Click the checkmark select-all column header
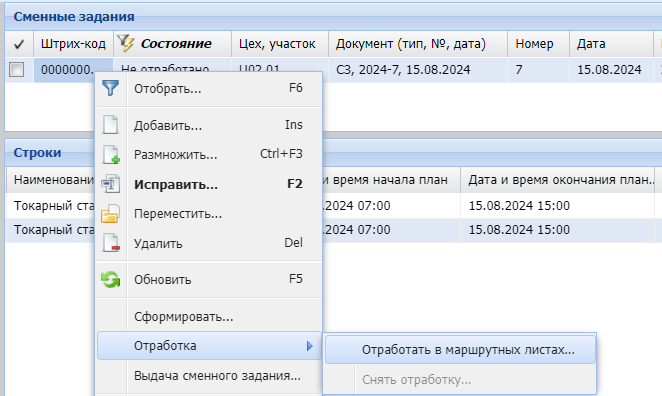662x396 pixels. coord(19,44)
